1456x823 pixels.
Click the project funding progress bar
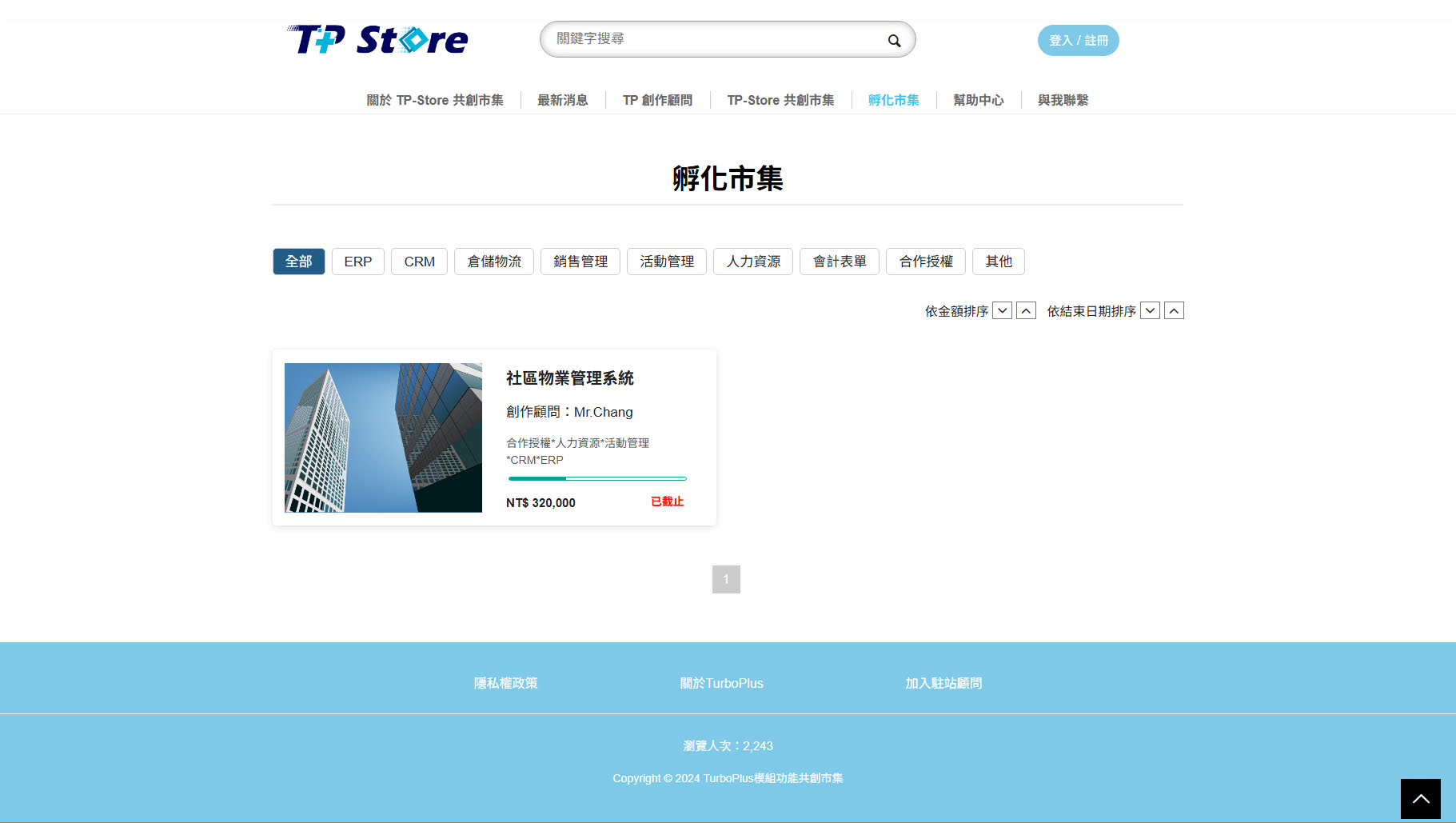pos(597,478)
